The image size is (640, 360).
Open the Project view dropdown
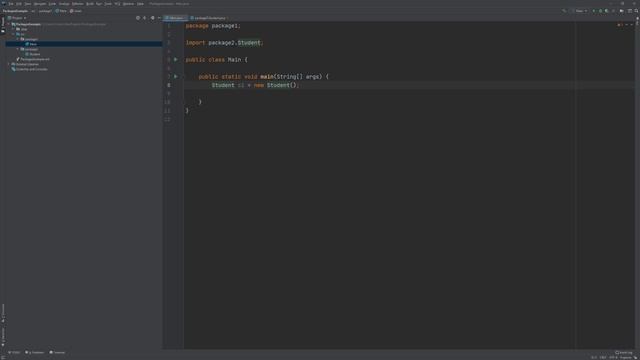pos(17,18)
